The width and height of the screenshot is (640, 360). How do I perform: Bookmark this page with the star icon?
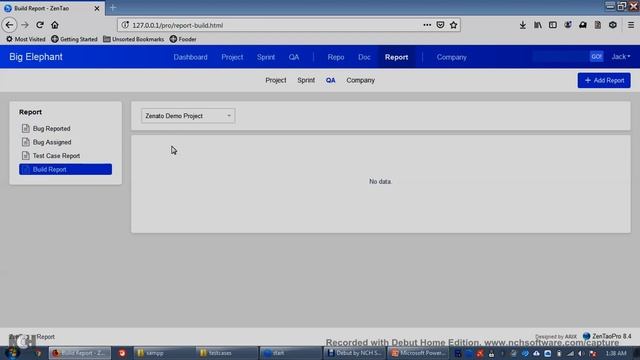pyautogui.click(x=453, y=25)
